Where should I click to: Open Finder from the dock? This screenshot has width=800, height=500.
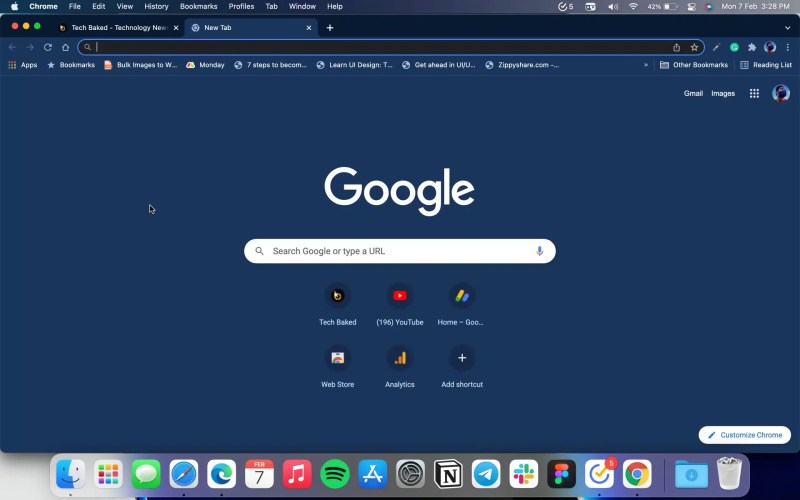click(70, 474)
